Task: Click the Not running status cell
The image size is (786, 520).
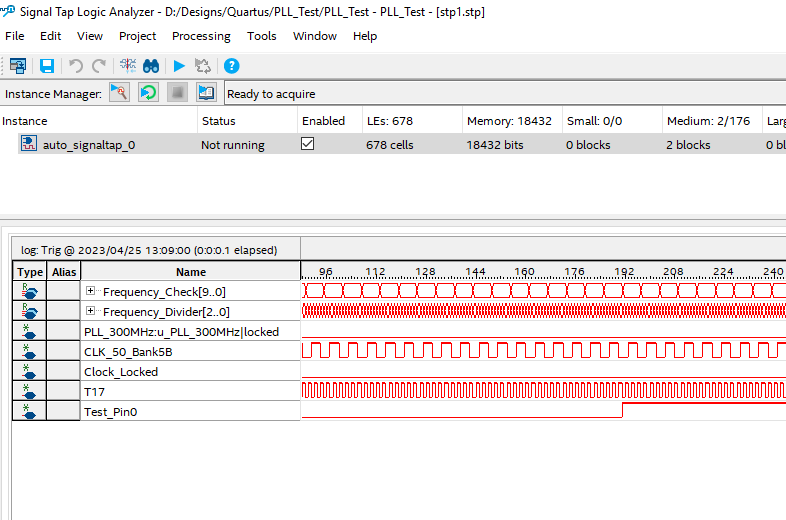Action: (233, 145)
